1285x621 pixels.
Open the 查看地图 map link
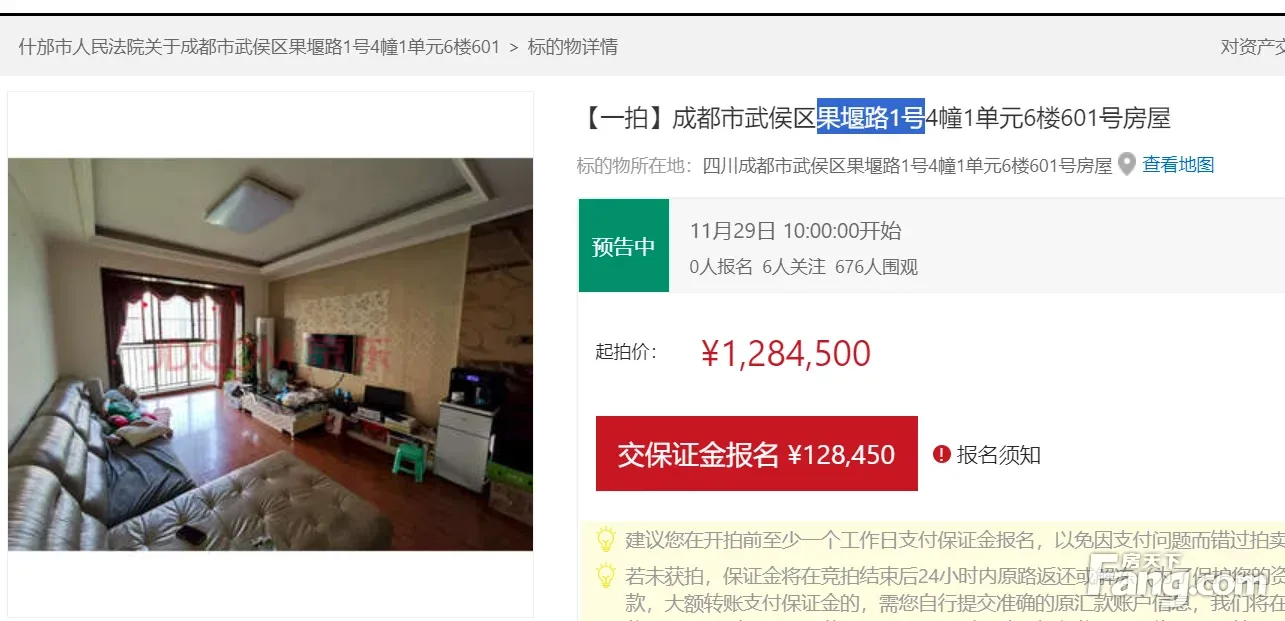(1178, 165)
